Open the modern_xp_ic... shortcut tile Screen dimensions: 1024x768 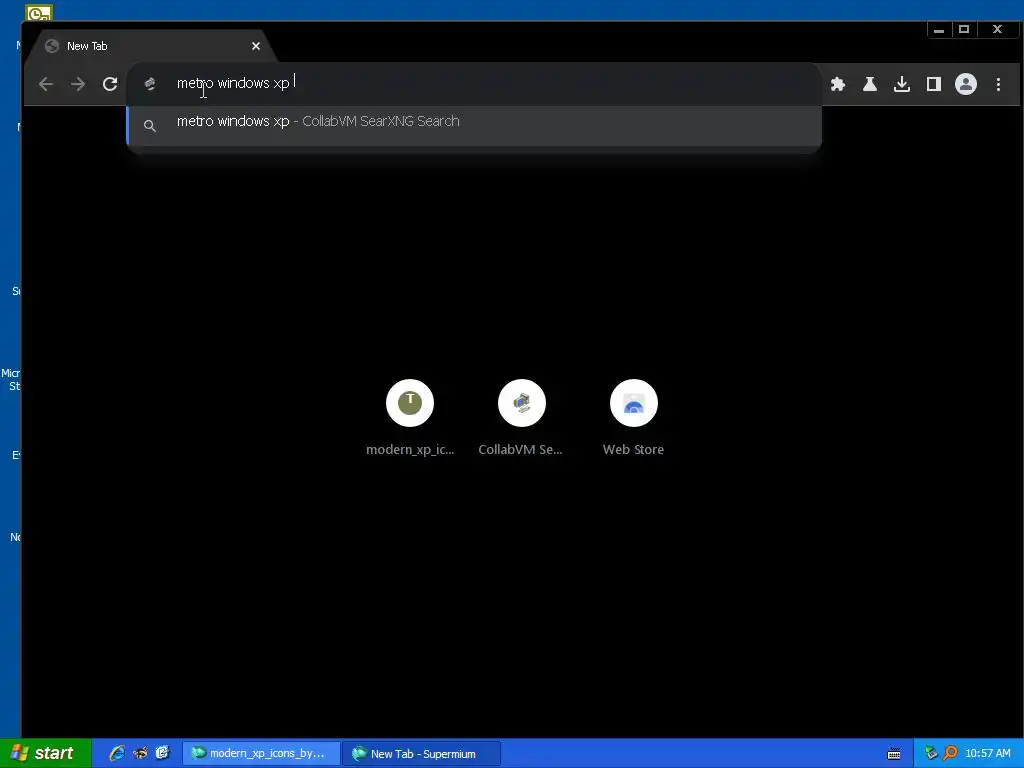point(410,418)
